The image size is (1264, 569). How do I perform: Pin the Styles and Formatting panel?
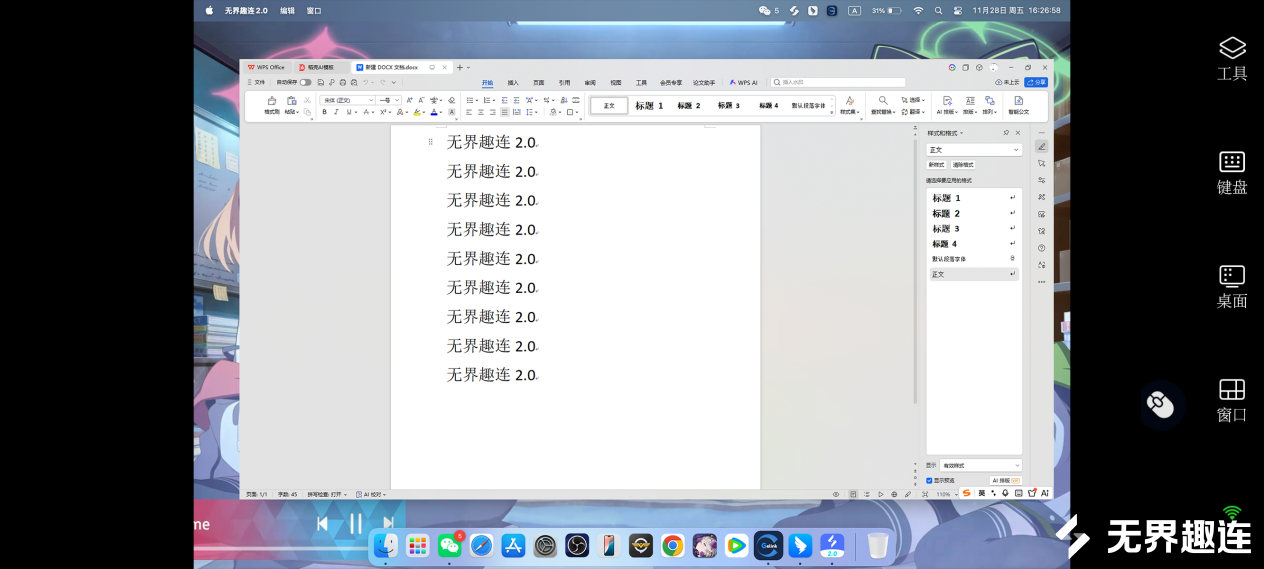point(1006,133)
